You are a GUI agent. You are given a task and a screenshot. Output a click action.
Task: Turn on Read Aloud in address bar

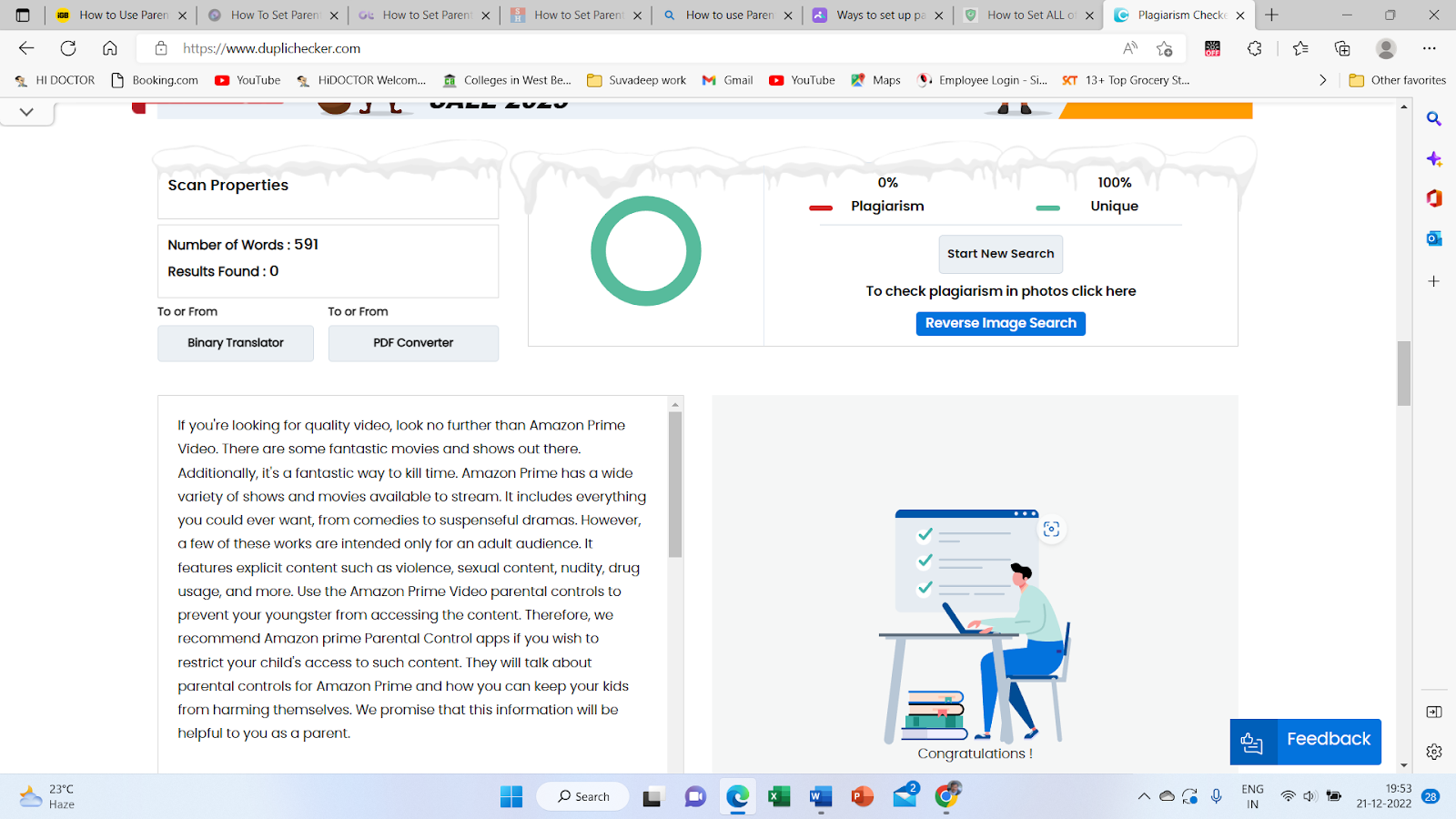(x=1130, y=48)
